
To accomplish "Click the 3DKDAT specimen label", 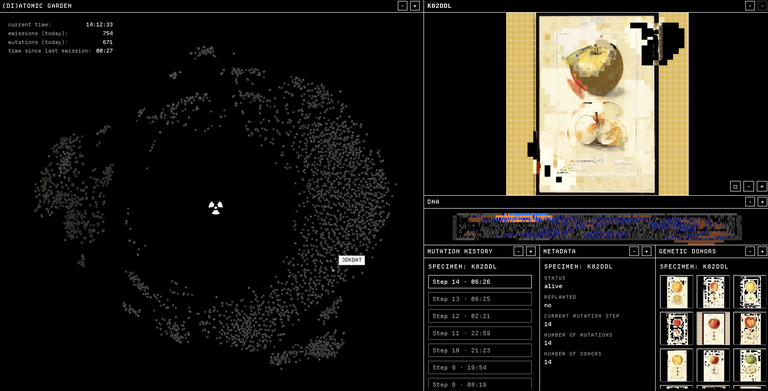I will tap(352, 260).
